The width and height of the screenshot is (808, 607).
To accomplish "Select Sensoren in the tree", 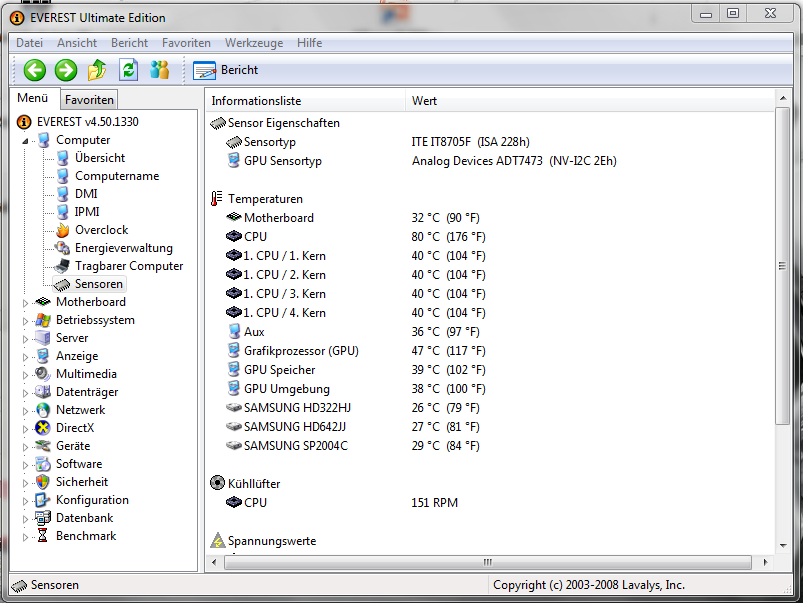I will pos(98,284).
